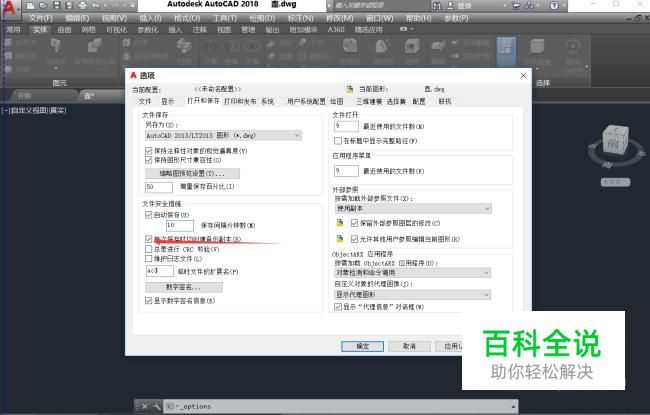Enable 总是进行 CRC 校验 checkbox
This screenshot has width=650, height=415.
click(148, 249)
